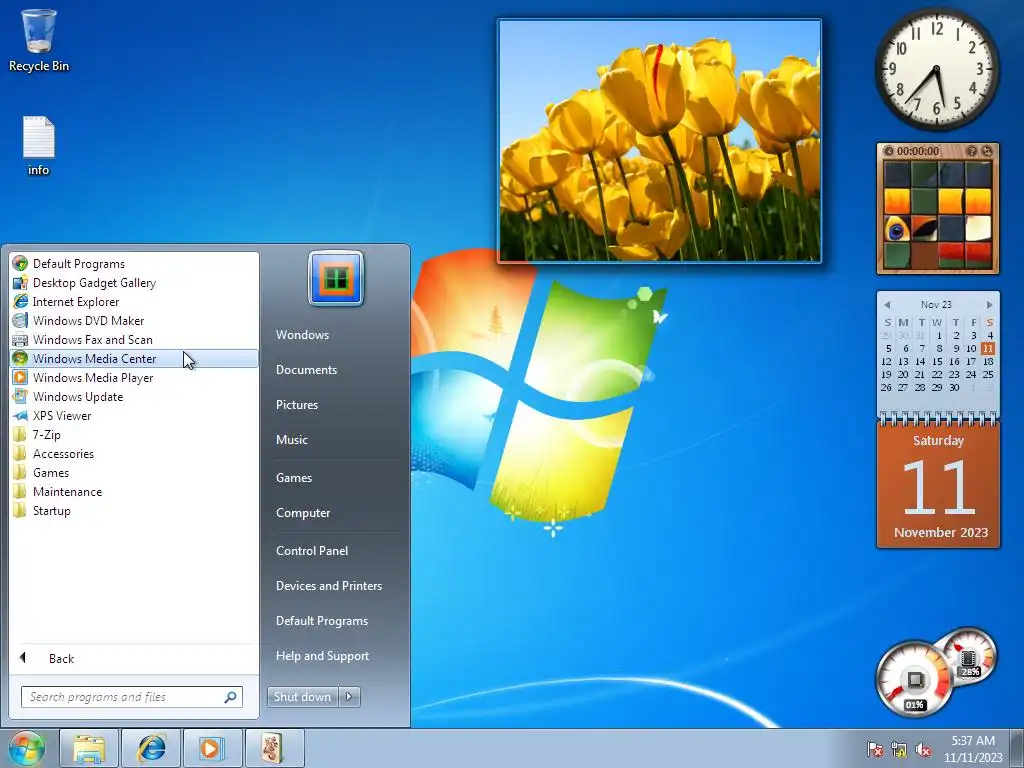Screen dimensions: 1024x768
Task: Open Music from the Start menu
Action: [x=292, y=440]
